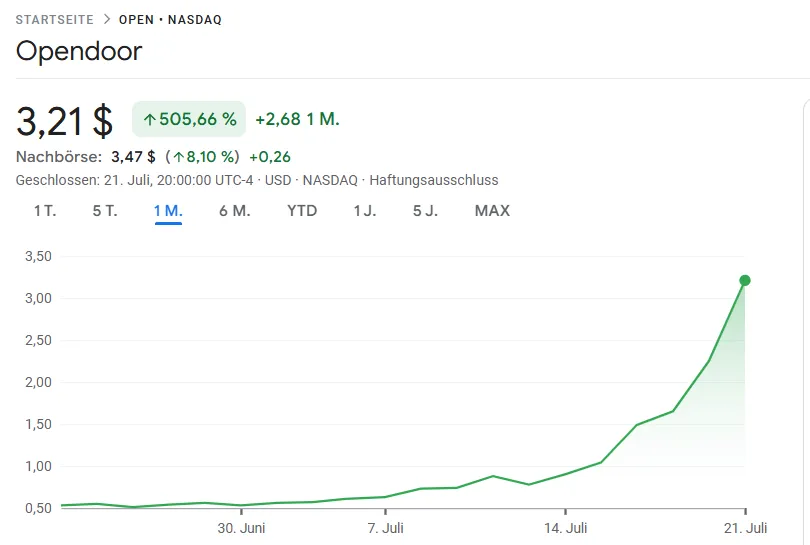This screenshot has height=545, width=810.
Task: Click the 3,21 $ current price
Action: point(65,121)
